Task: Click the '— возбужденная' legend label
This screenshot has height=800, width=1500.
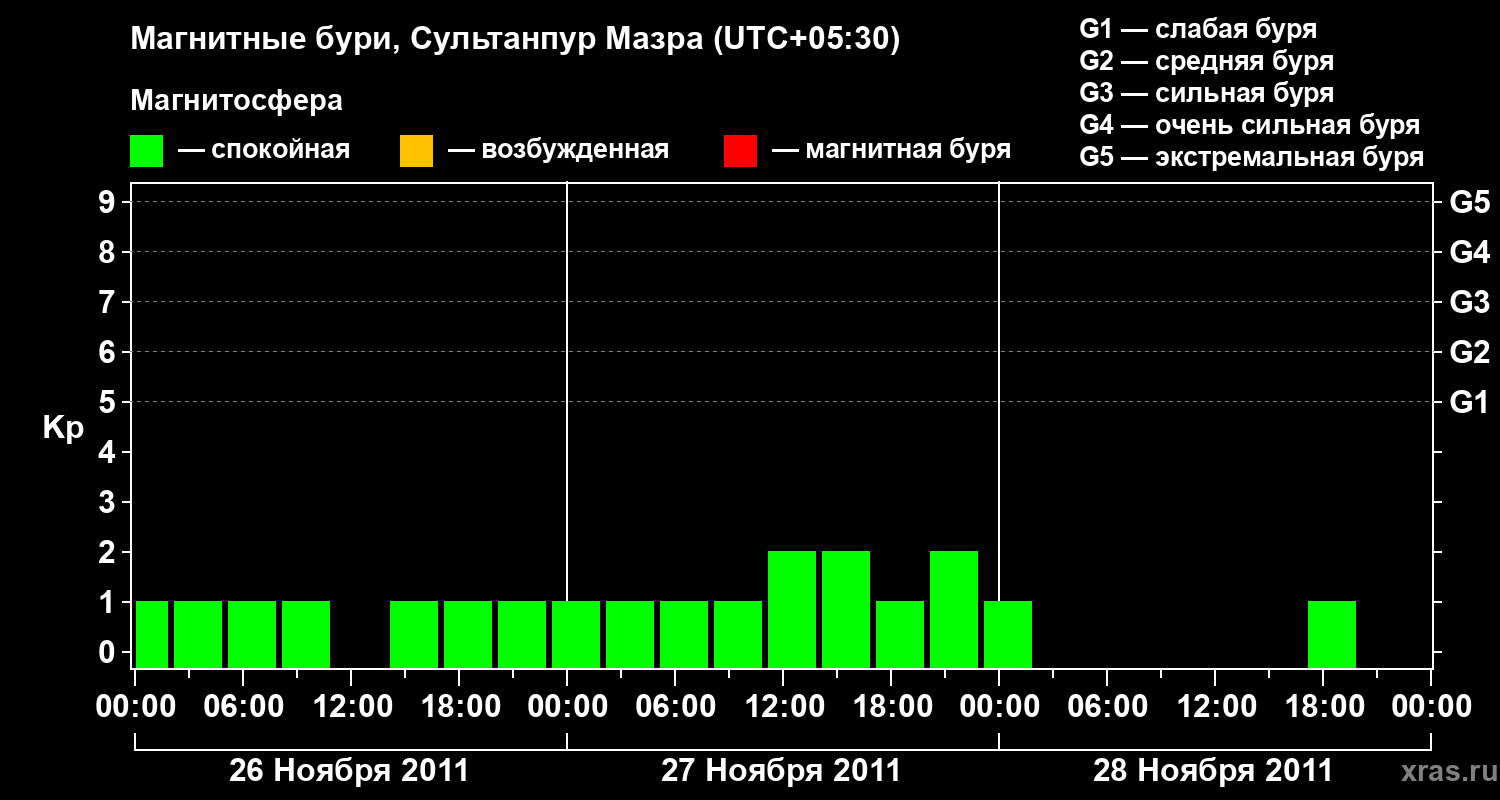Action: pyautogui.click(x=558, y=150)
